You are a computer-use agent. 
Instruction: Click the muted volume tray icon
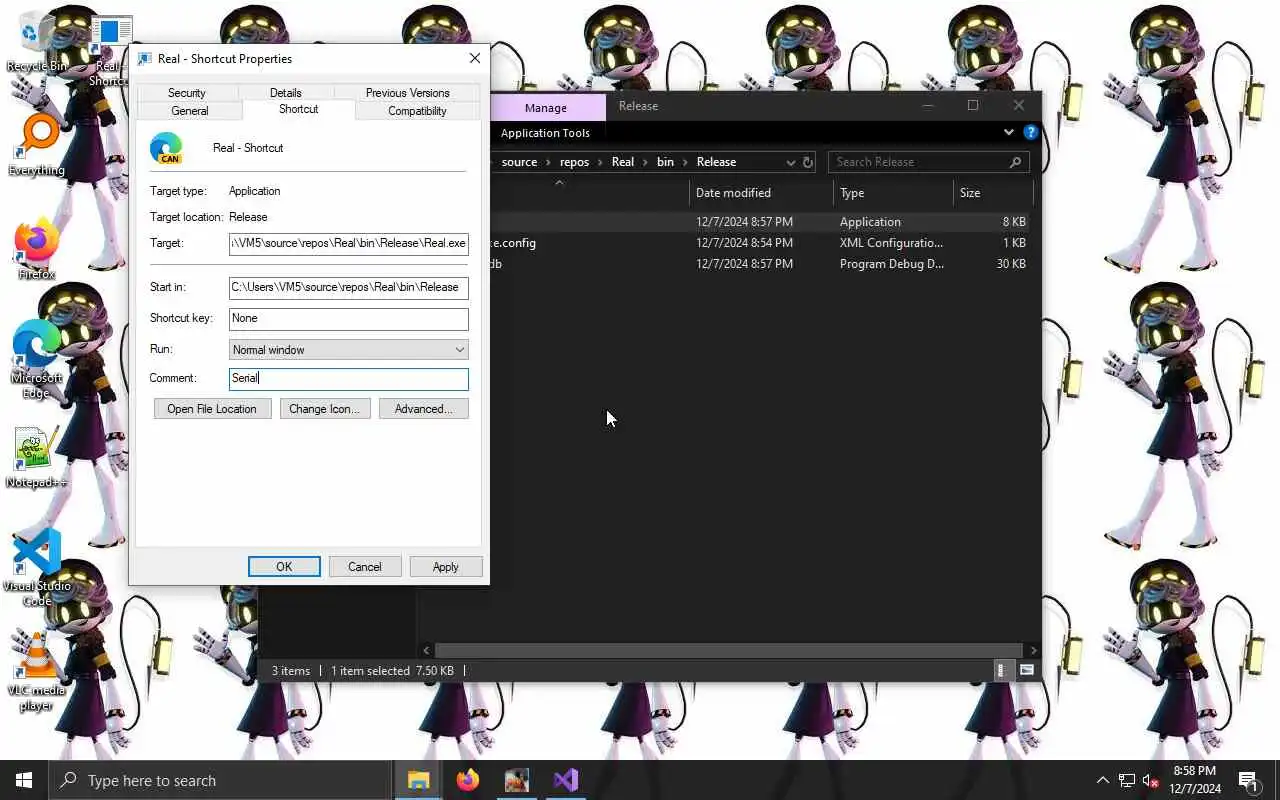click(x=1151, y=780)
